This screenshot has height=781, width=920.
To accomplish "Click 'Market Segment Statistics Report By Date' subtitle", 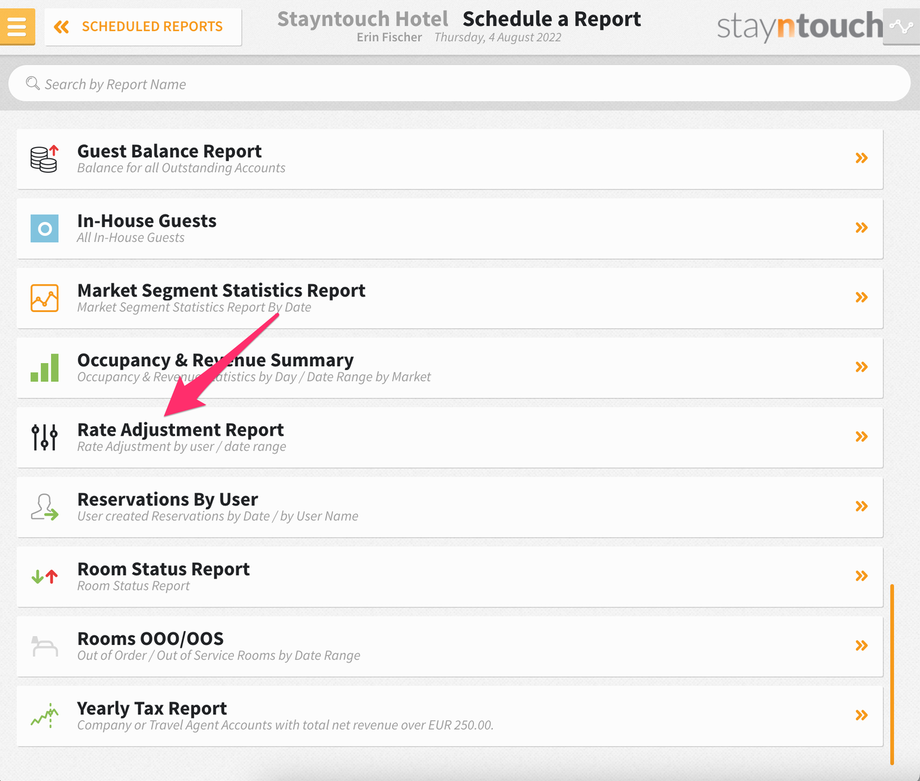I will coord(194,307).
